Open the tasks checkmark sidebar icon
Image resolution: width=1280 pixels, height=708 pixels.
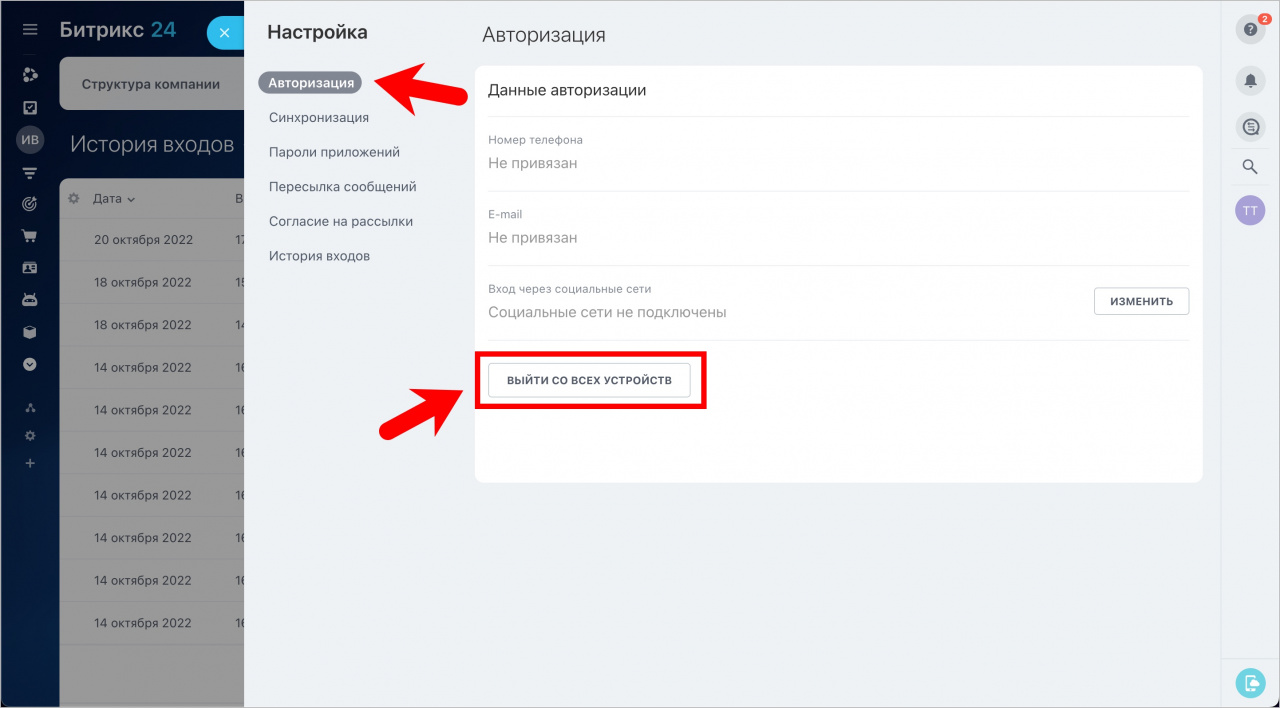click(30, 107)
